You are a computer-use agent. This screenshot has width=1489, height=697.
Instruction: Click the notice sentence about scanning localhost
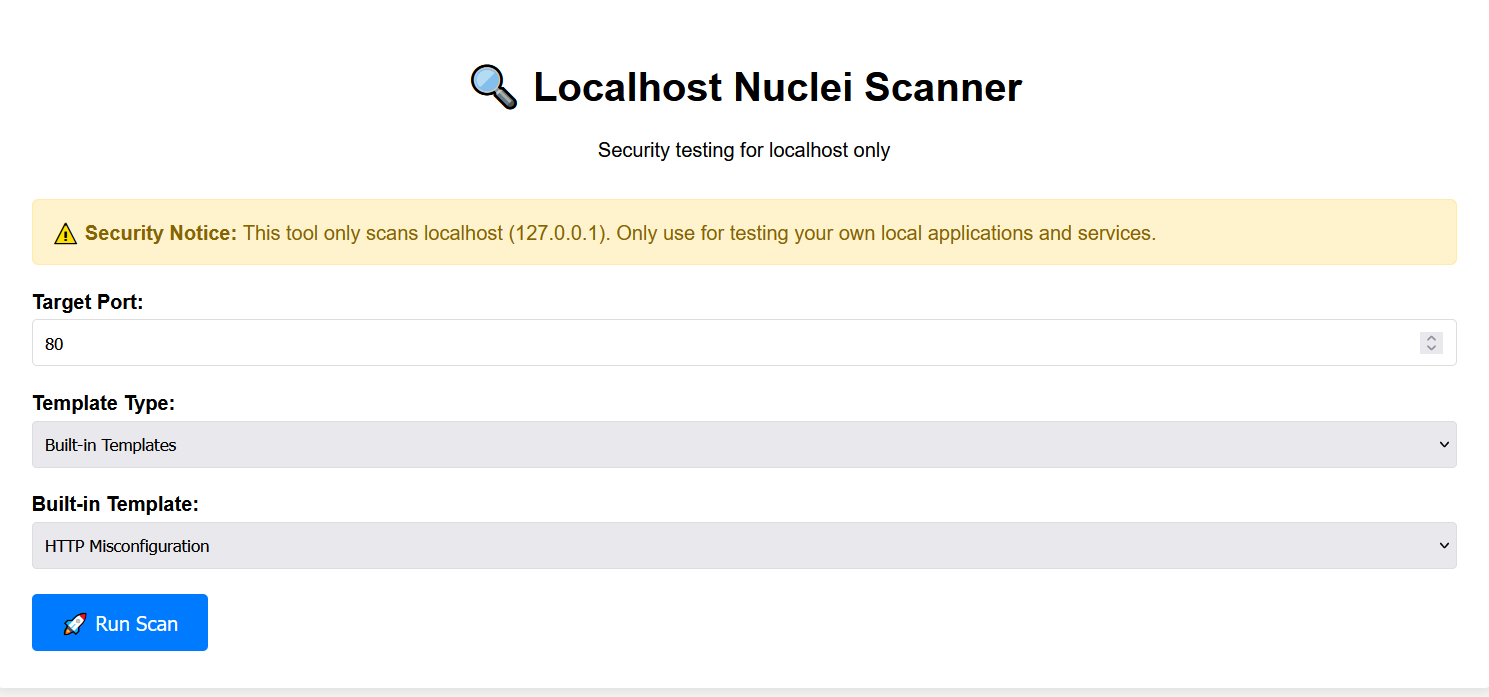click(699, 233)
